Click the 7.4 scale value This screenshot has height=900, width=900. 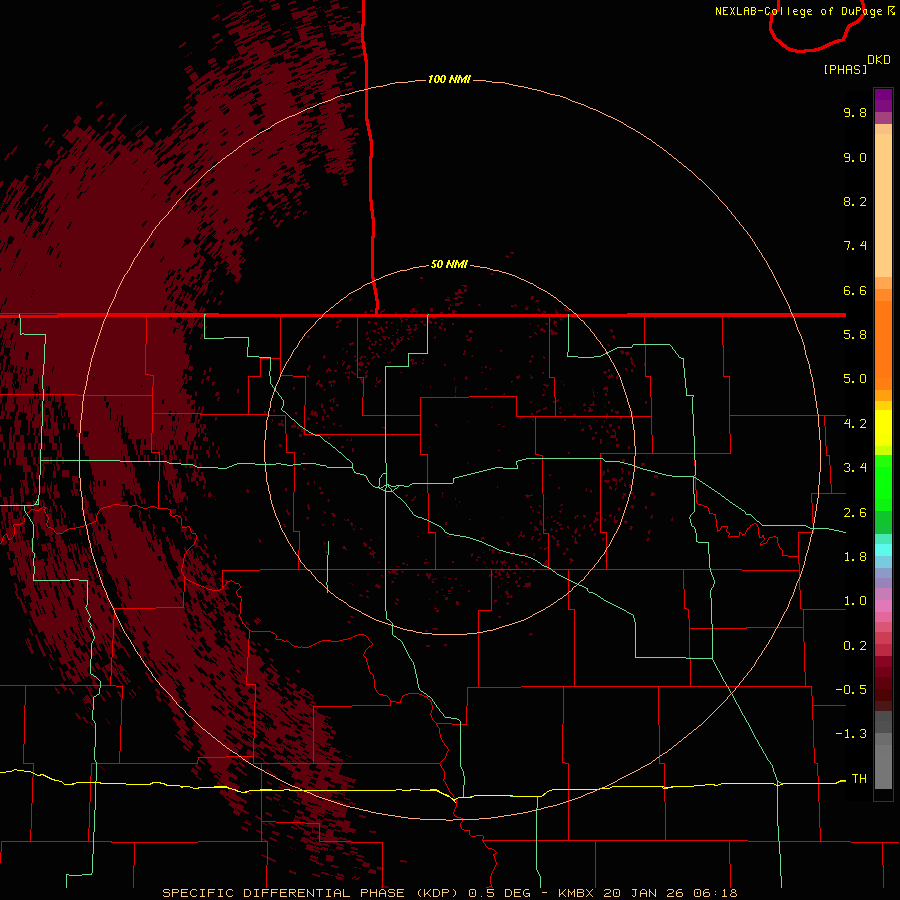(x=855, y=246)
